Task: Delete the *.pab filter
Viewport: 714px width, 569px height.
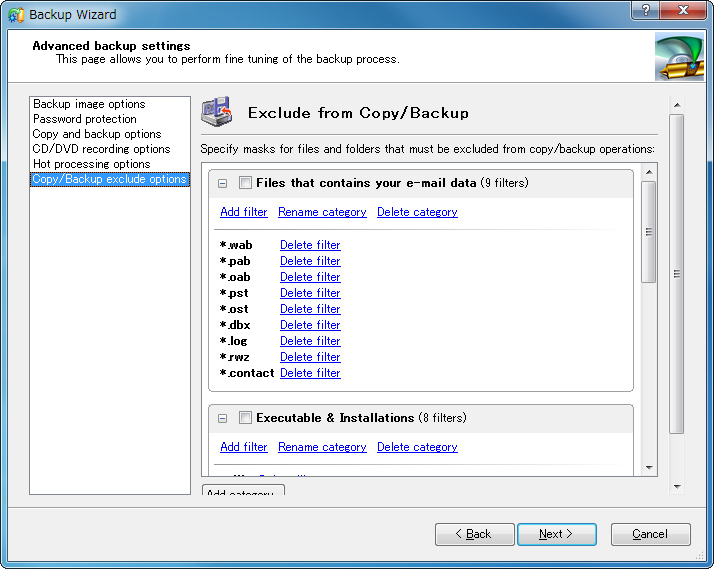Action: click(310, 261)
